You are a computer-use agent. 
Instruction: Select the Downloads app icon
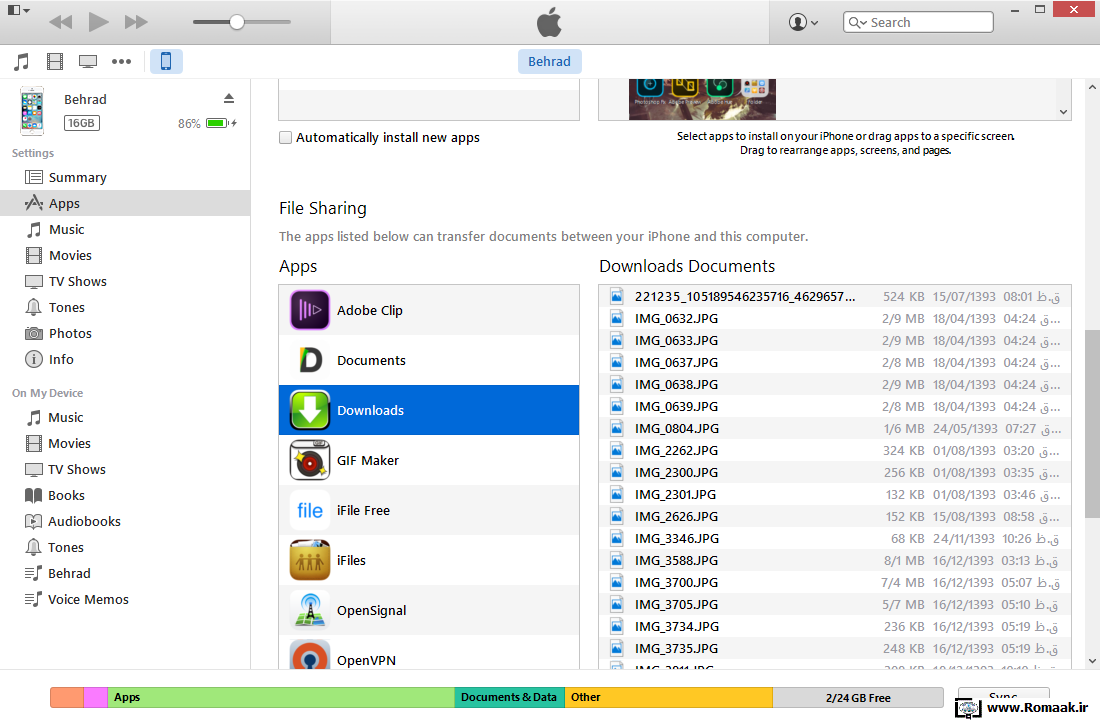coord(310,410)
